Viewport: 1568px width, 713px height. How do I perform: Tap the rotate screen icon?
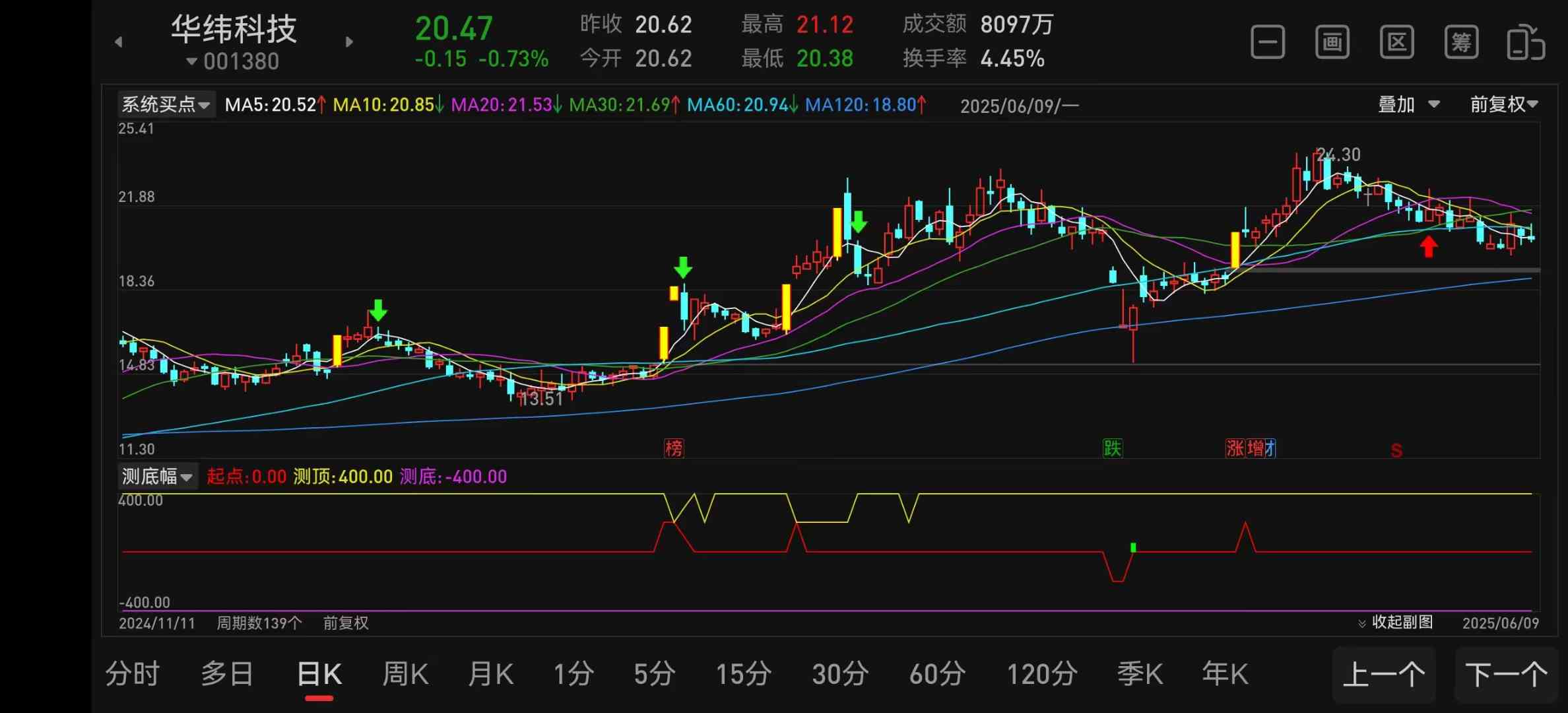(1526, 43)
